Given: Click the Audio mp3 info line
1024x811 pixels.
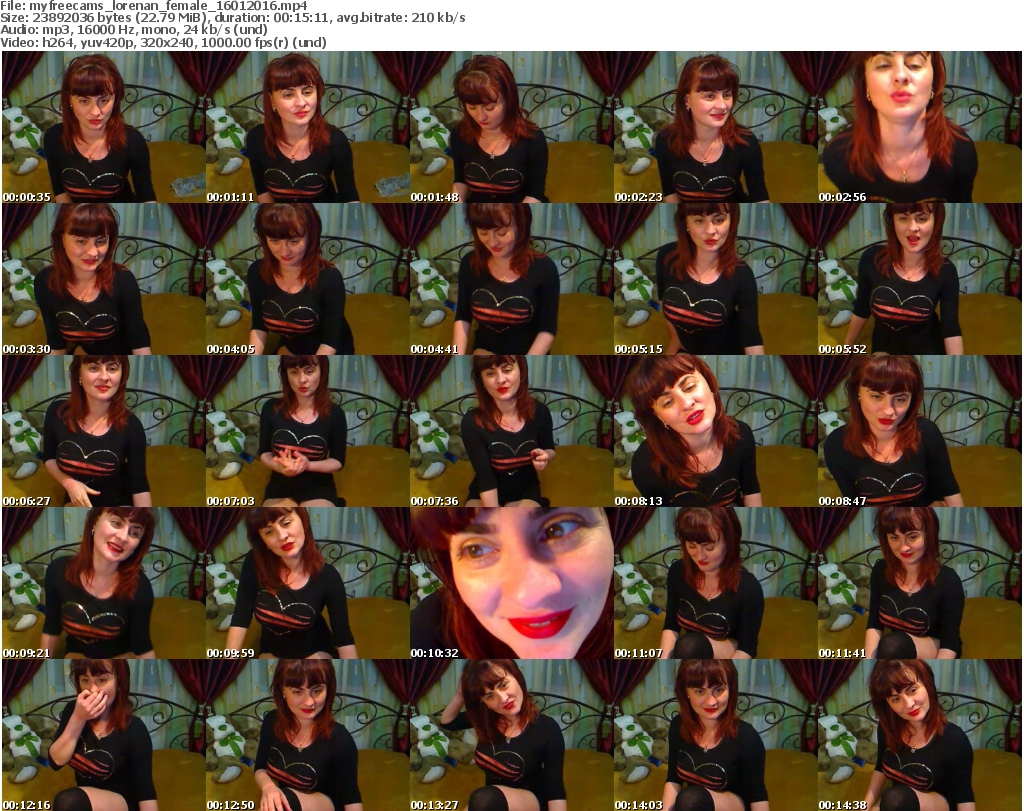Looking at the screenshot, I should coord(134,30).
